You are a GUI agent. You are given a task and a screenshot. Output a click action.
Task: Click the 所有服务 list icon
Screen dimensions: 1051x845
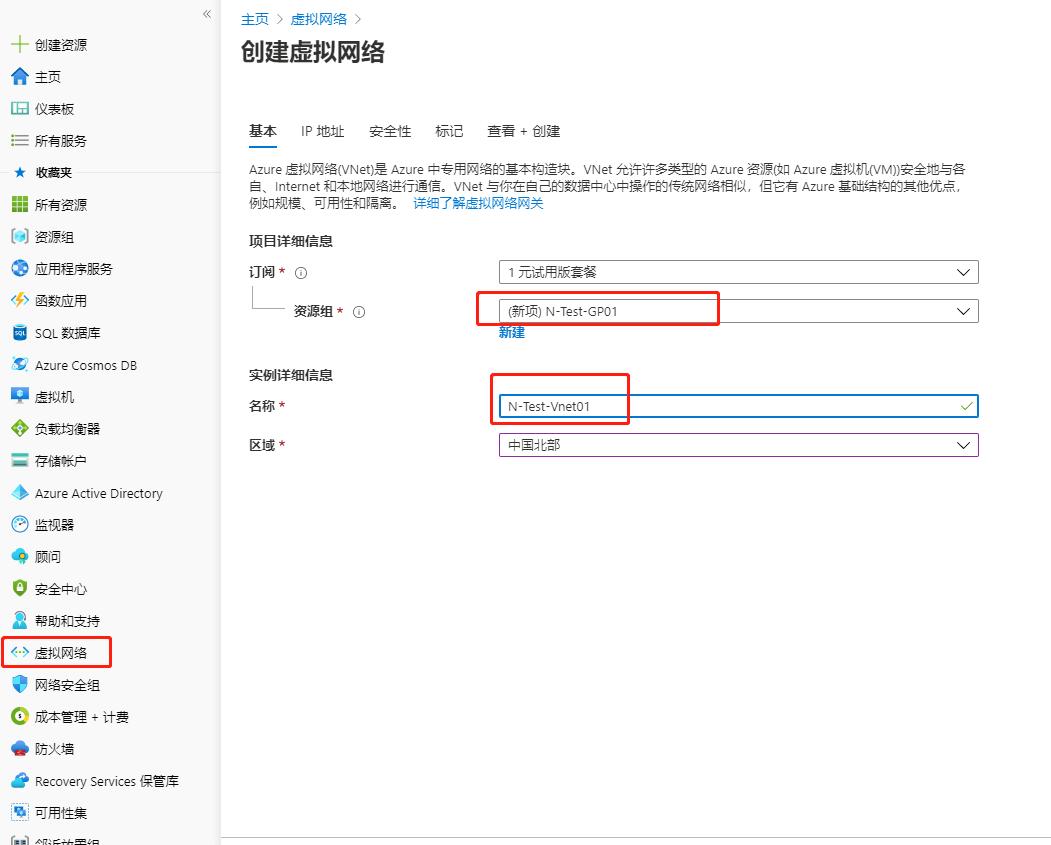click(20, 140)
